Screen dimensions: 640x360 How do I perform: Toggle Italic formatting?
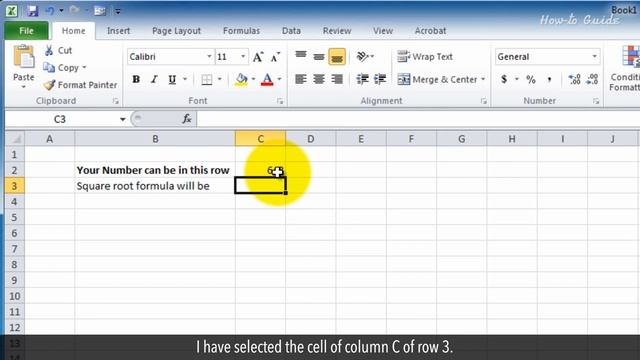(154, 79)
